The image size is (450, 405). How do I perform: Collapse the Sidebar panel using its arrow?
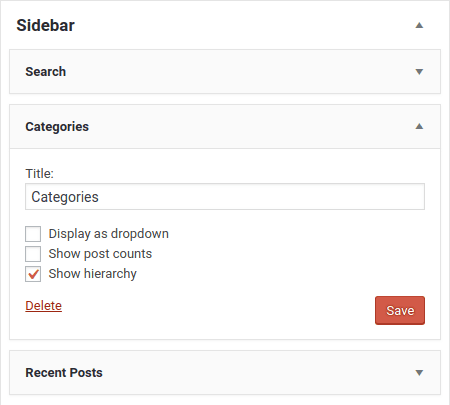pos(419,25)
